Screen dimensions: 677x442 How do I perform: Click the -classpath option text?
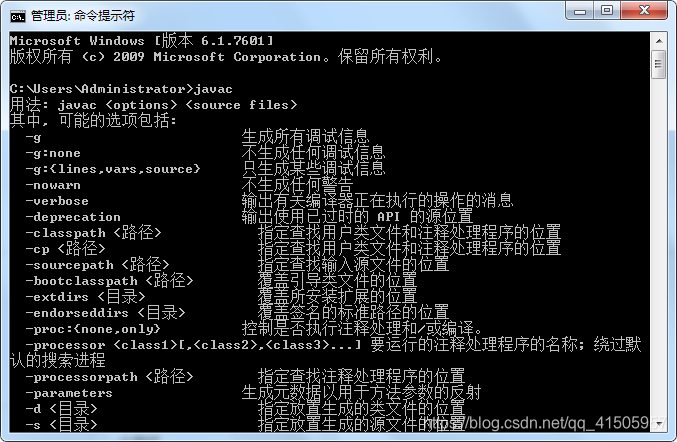pyautogui.click(x=65, y=233)
